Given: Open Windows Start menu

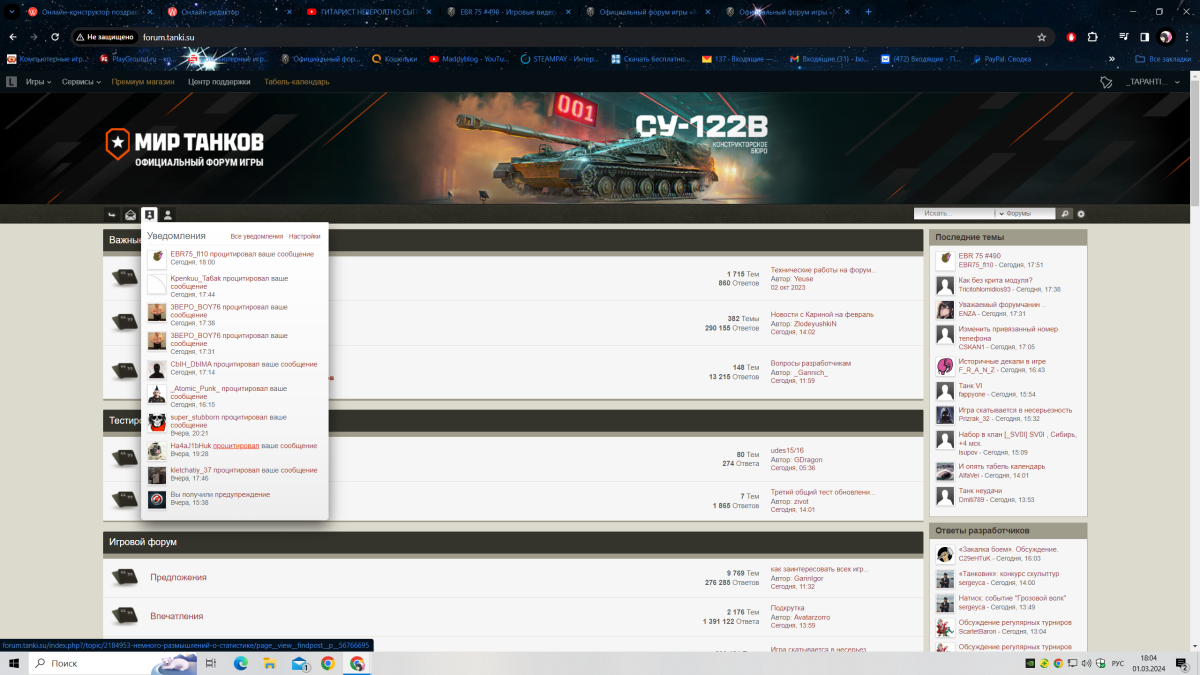Looking at the screenshot, I should (x=13, y=663).
